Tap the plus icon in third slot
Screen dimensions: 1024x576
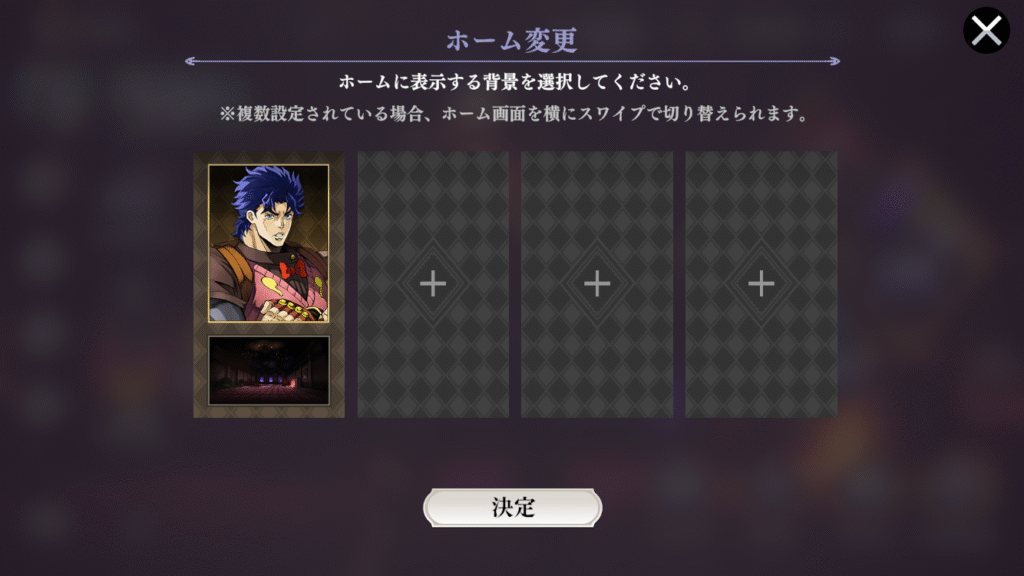[x=597, y=283]
